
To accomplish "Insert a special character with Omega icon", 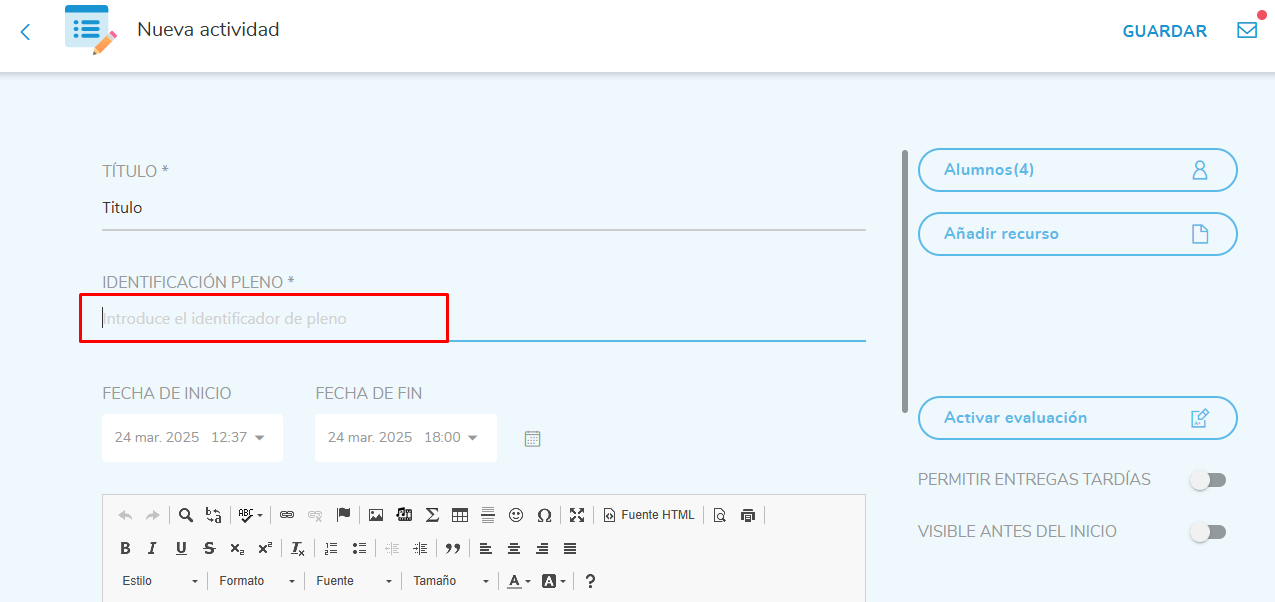I will (x=544, y=515).
